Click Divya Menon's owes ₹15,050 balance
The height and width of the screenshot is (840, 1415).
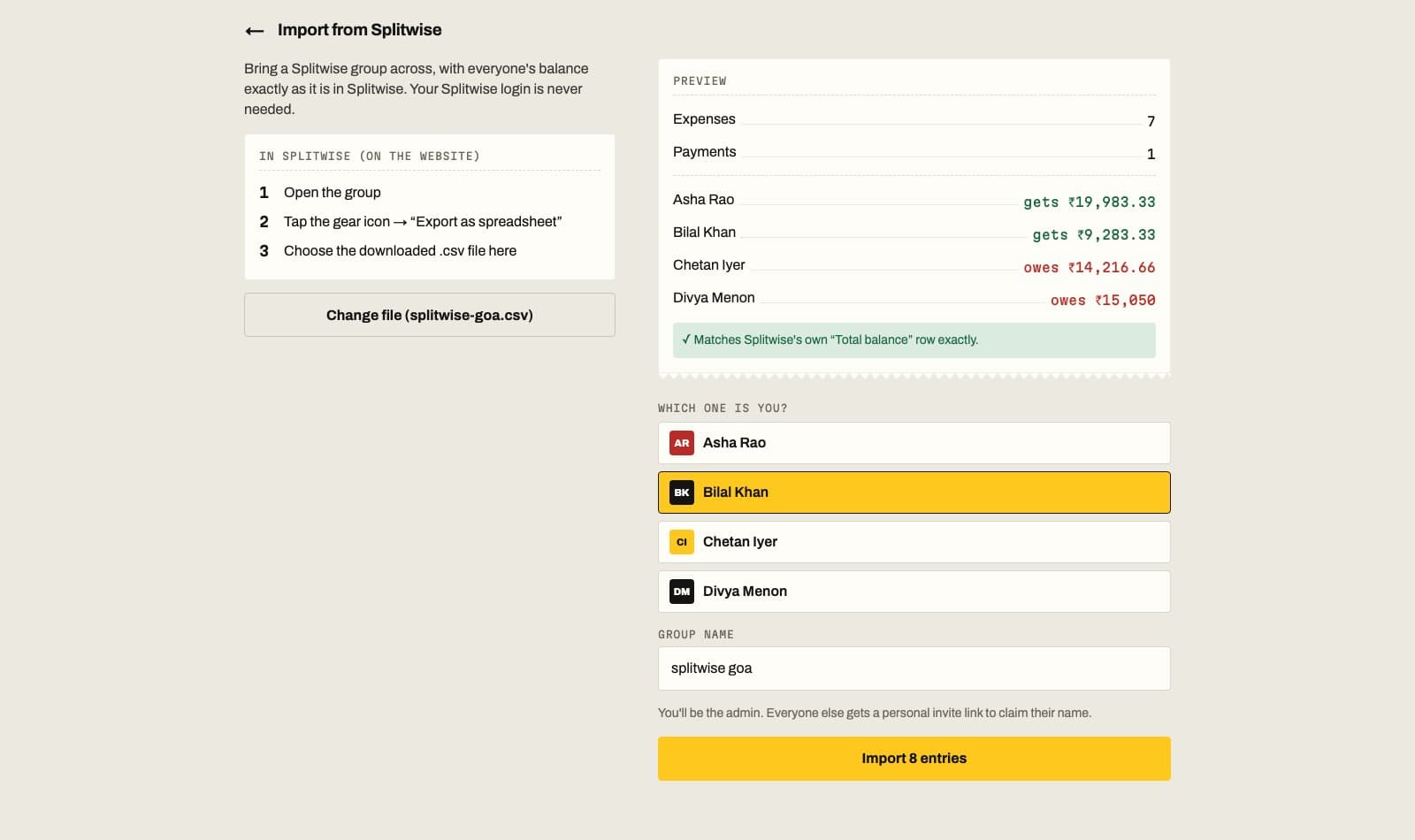(1103, 300)
